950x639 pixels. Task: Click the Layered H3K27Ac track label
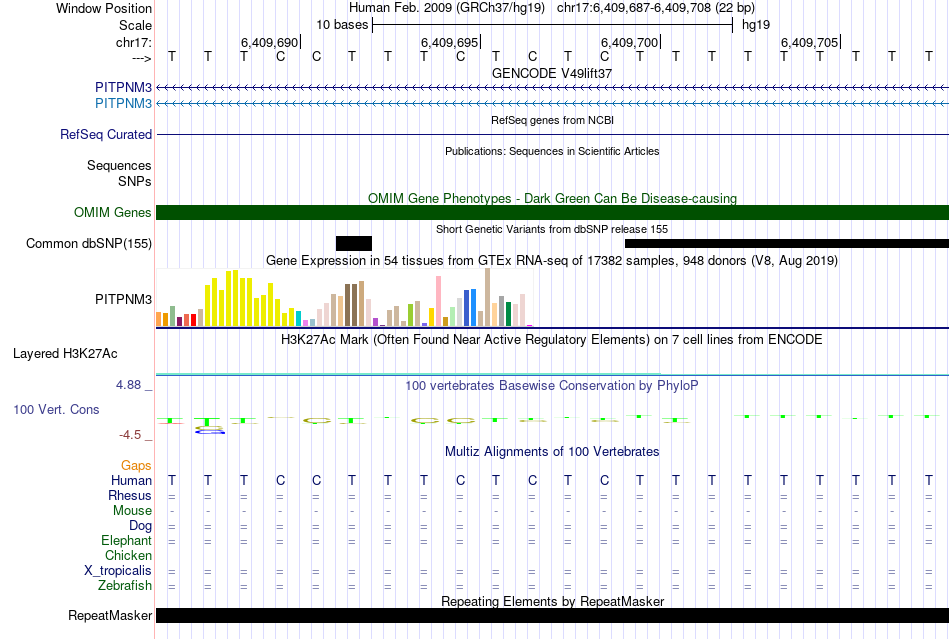[65, 354]
